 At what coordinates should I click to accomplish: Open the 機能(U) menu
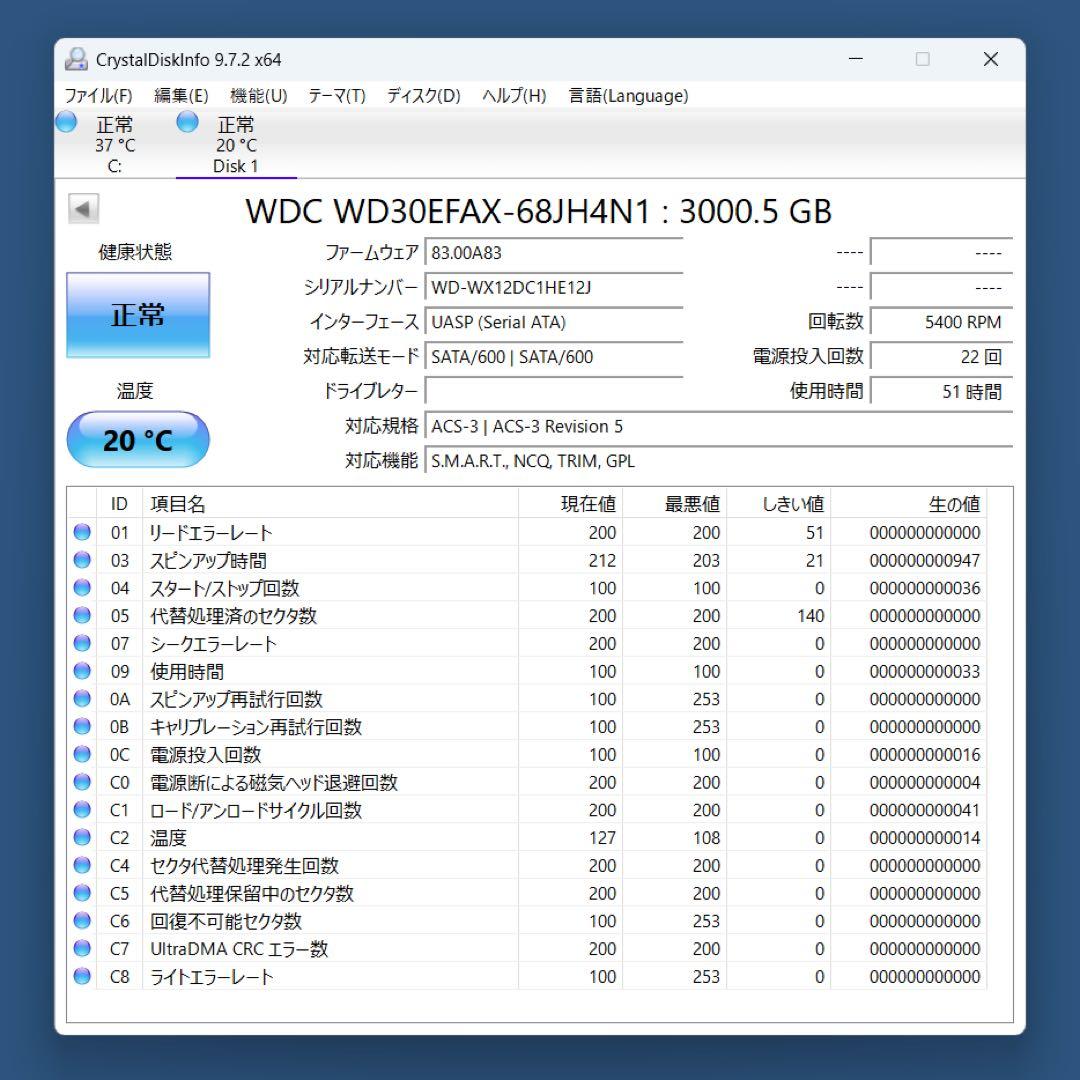(258, 96)
